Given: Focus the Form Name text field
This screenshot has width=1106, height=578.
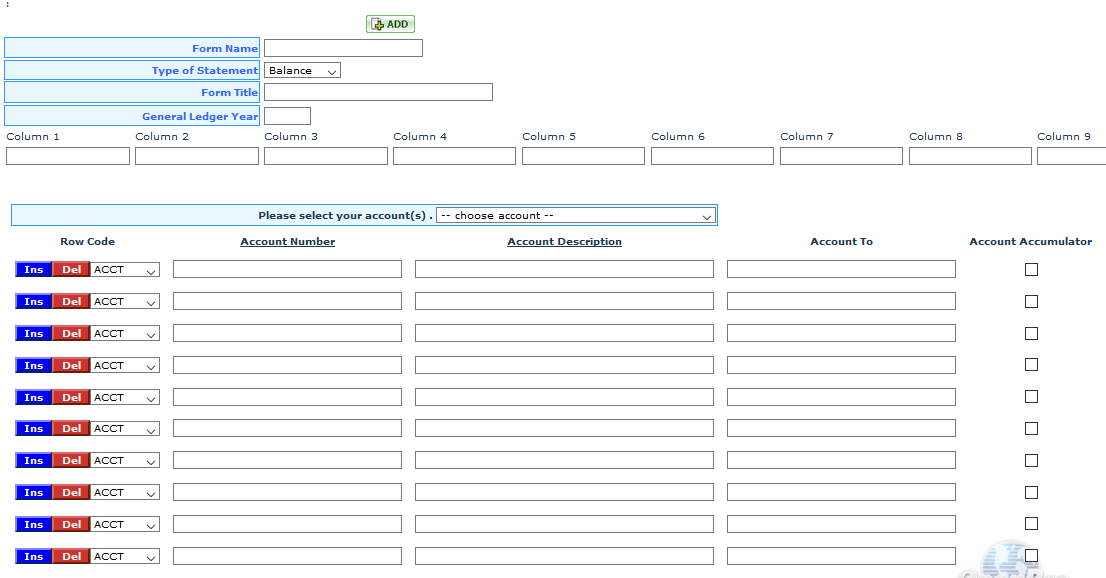Looking at the screenshot, I should [343, 48].
